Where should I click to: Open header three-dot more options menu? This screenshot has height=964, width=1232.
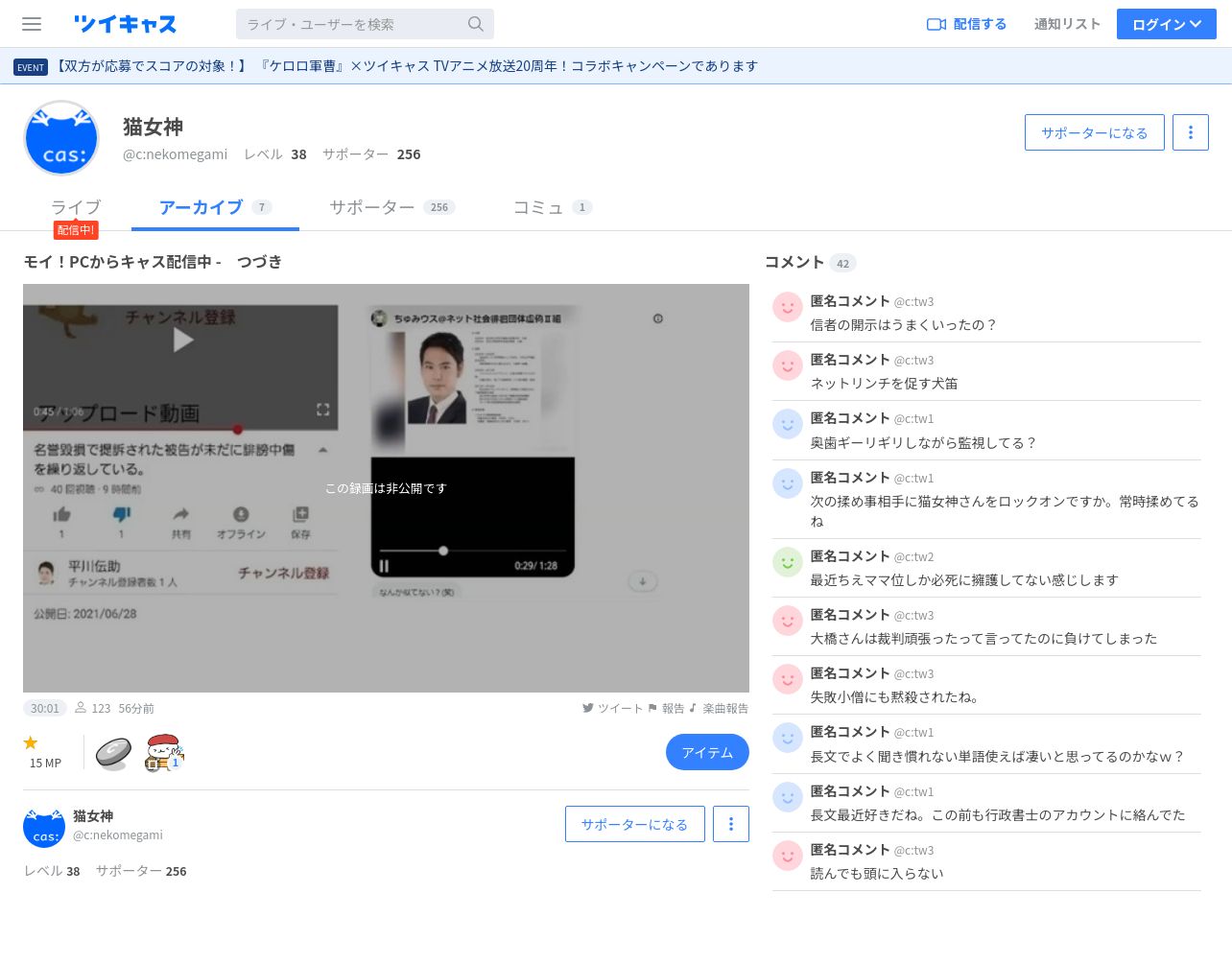[x=1191, y=132]
